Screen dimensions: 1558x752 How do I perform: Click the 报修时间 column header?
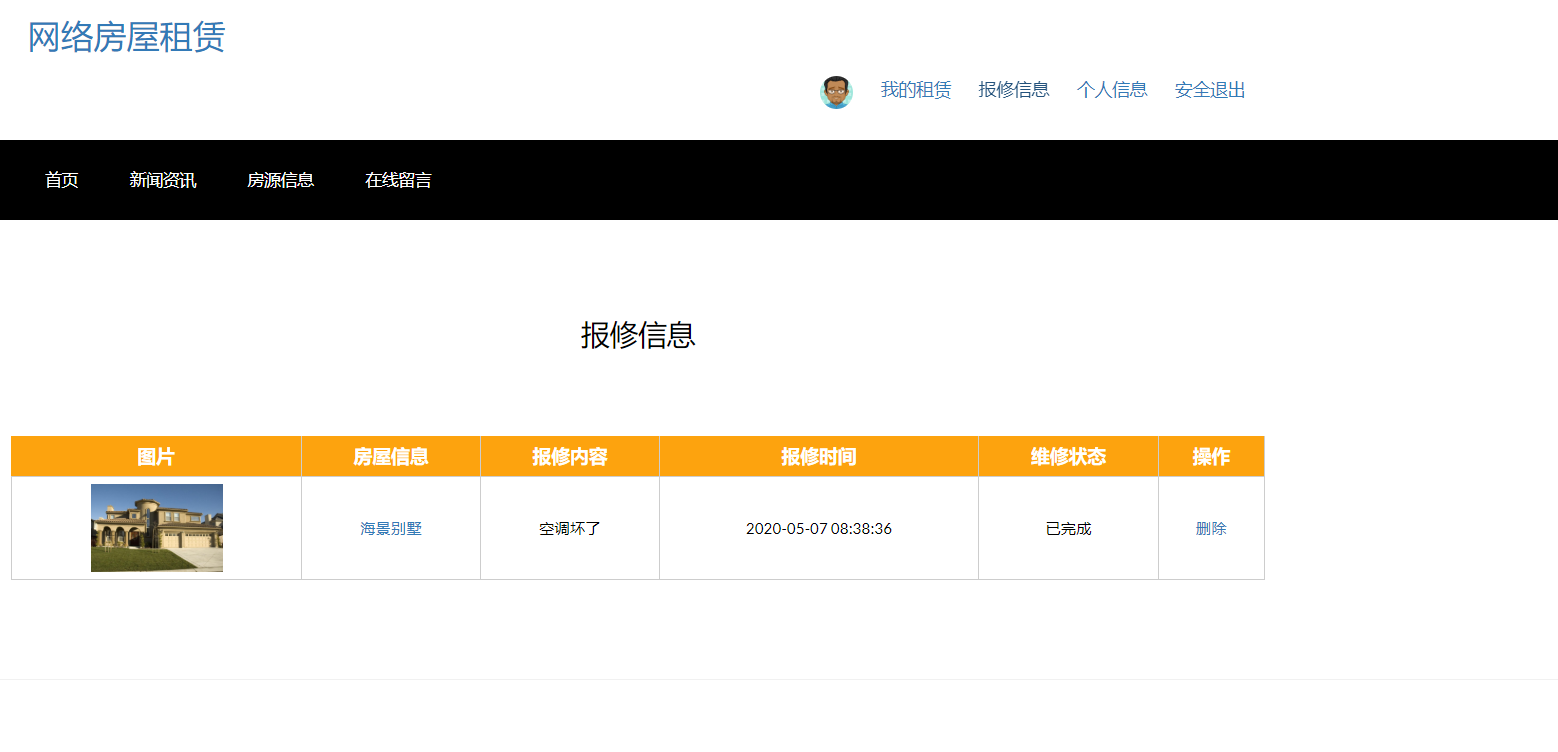(819, 457)
